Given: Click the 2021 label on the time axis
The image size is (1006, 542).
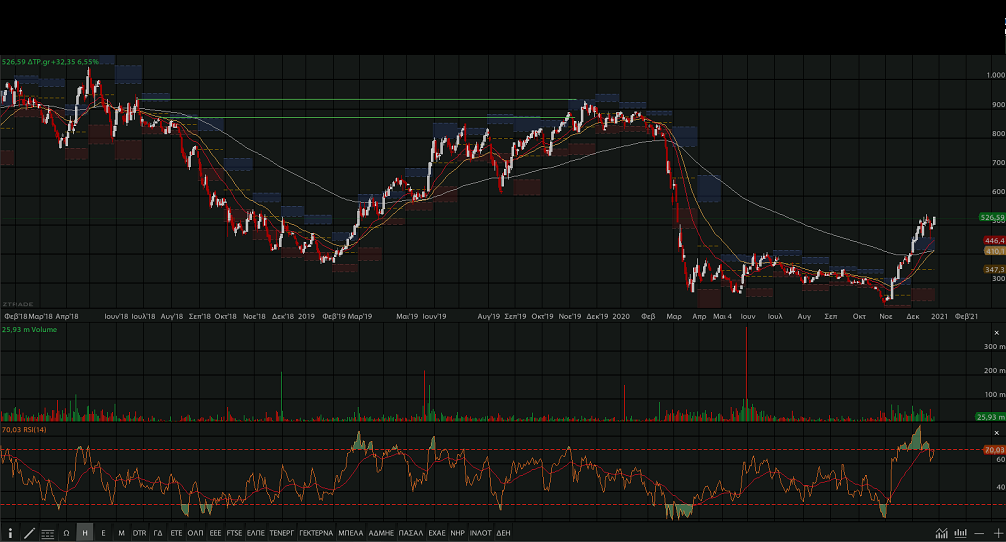Looking at the screenshot, I should click(939, 316).
